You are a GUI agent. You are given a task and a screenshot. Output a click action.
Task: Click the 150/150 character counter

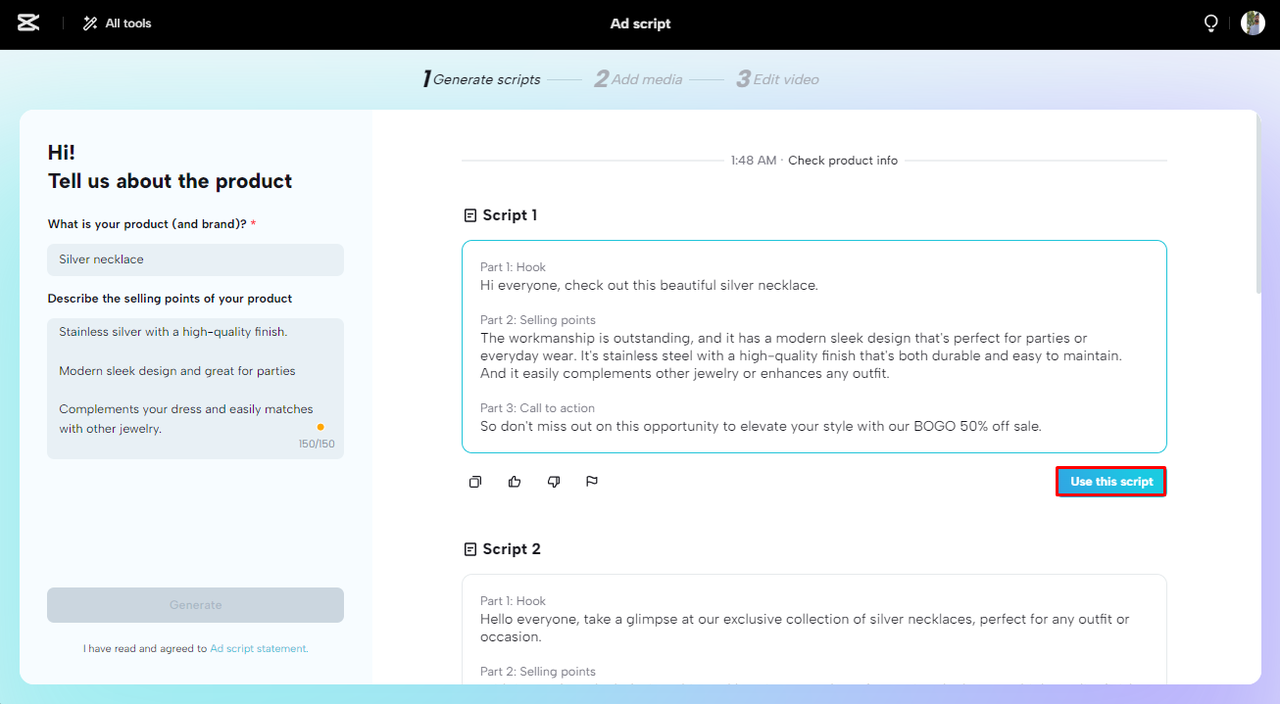[317, 444]
